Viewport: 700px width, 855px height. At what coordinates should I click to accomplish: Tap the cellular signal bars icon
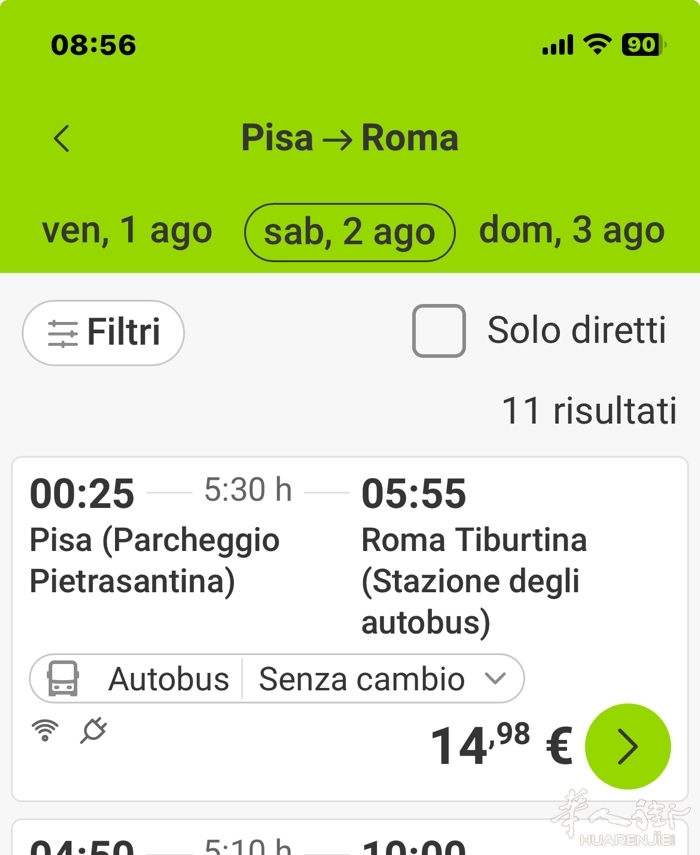557,45
